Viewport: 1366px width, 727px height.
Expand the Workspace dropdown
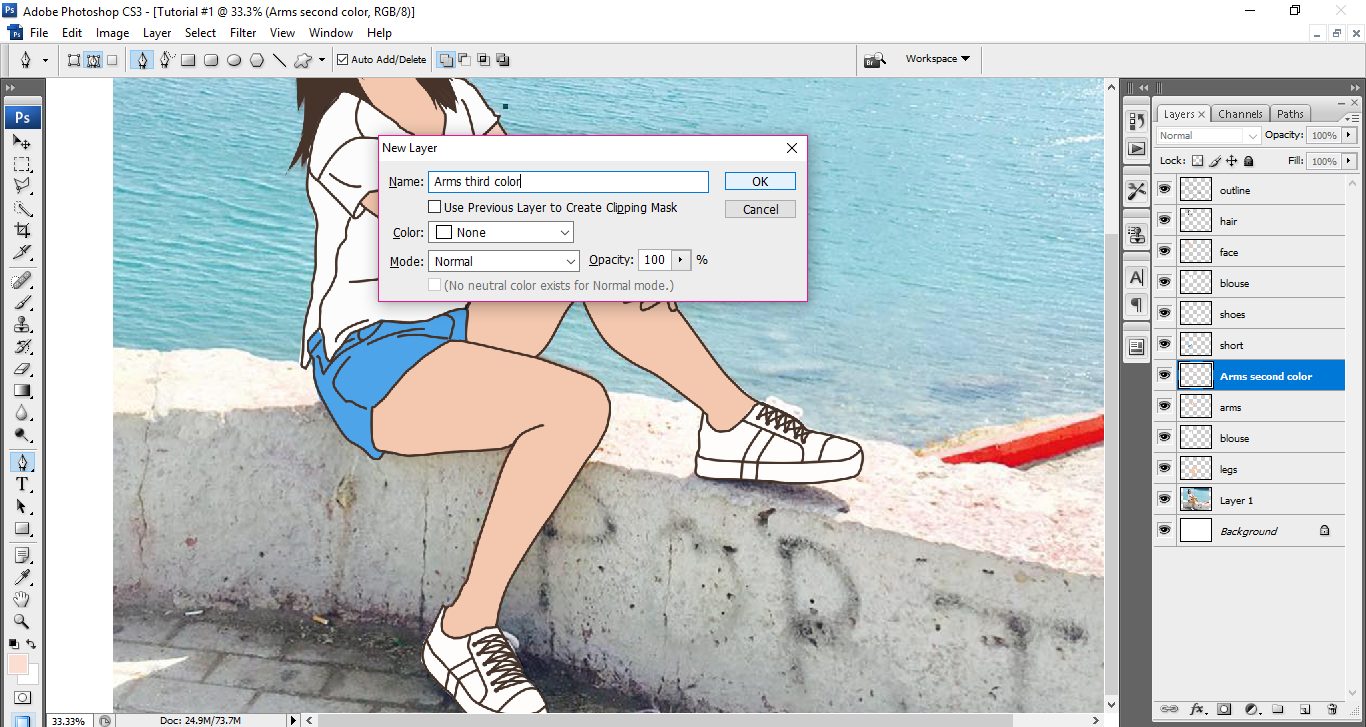(937, 59)
